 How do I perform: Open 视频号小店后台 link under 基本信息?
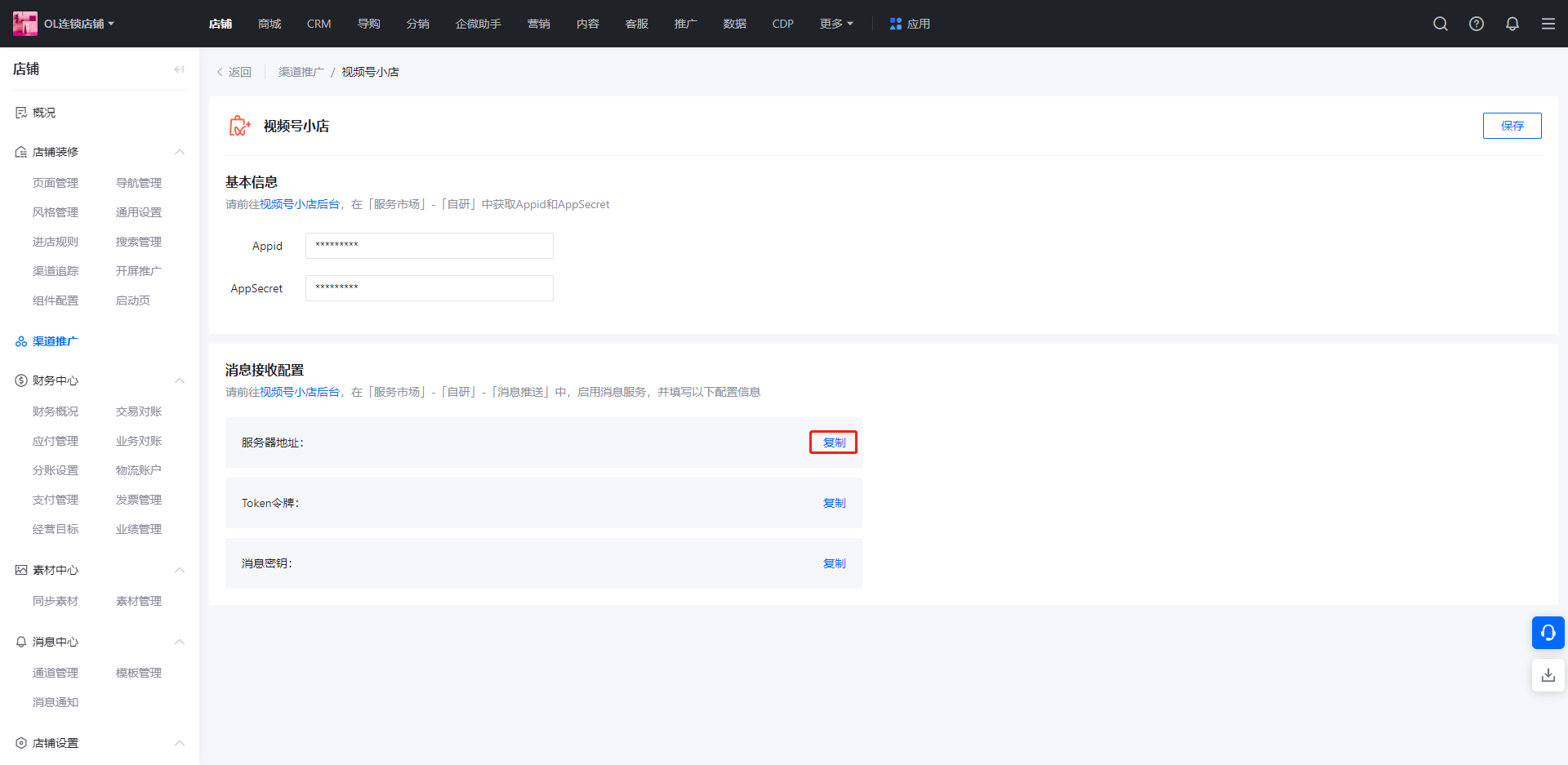click(x=300, y=204)
